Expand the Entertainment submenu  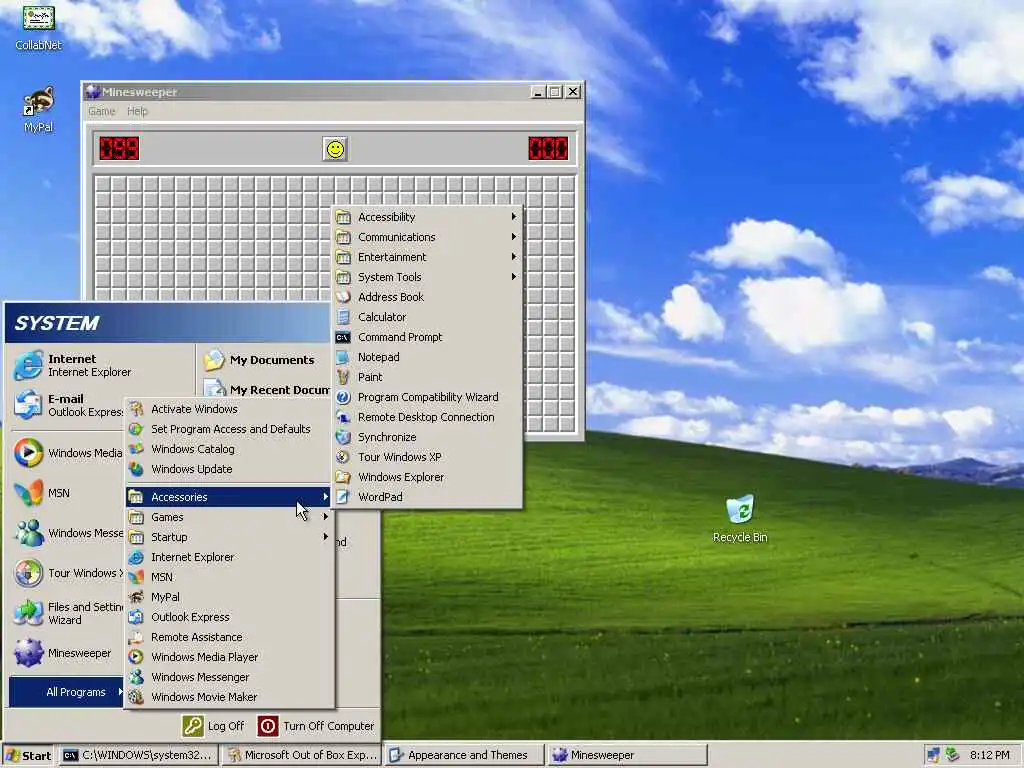427,257
